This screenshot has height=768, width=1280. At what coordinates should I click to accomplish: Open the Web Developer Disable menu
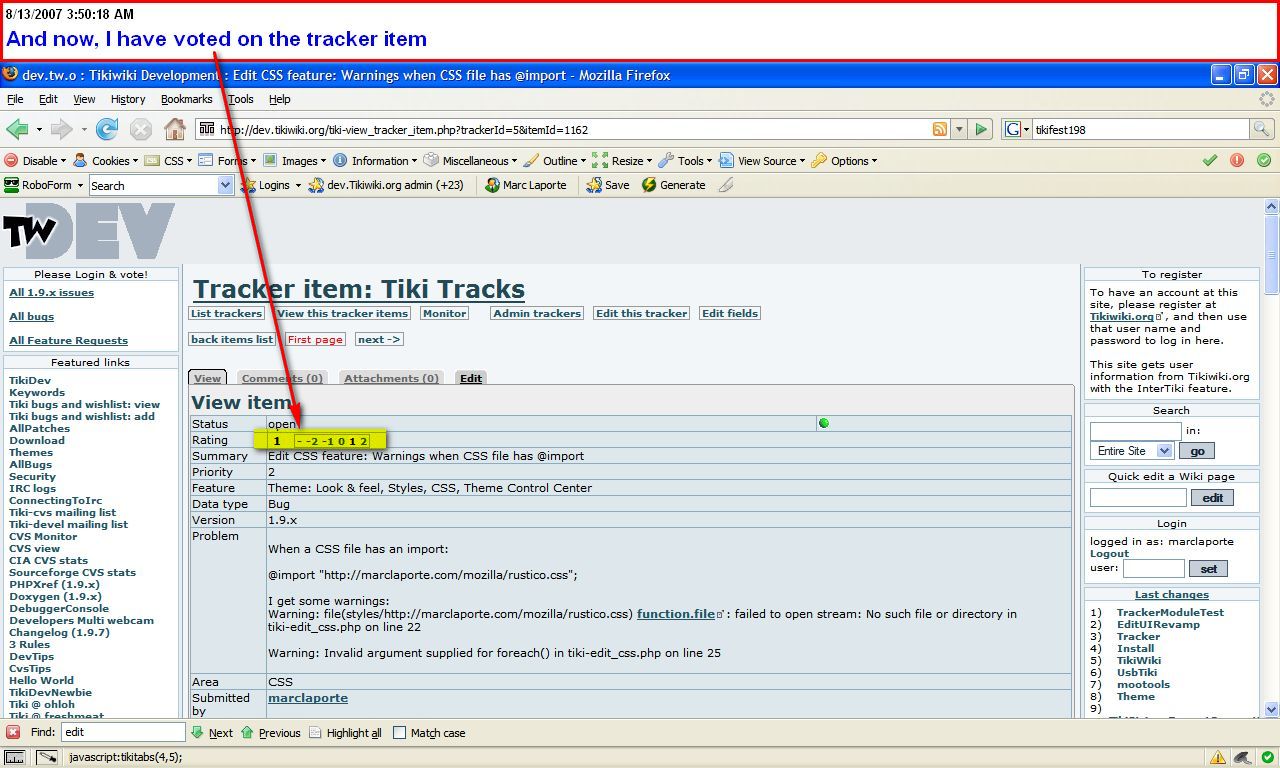(35, 160)
